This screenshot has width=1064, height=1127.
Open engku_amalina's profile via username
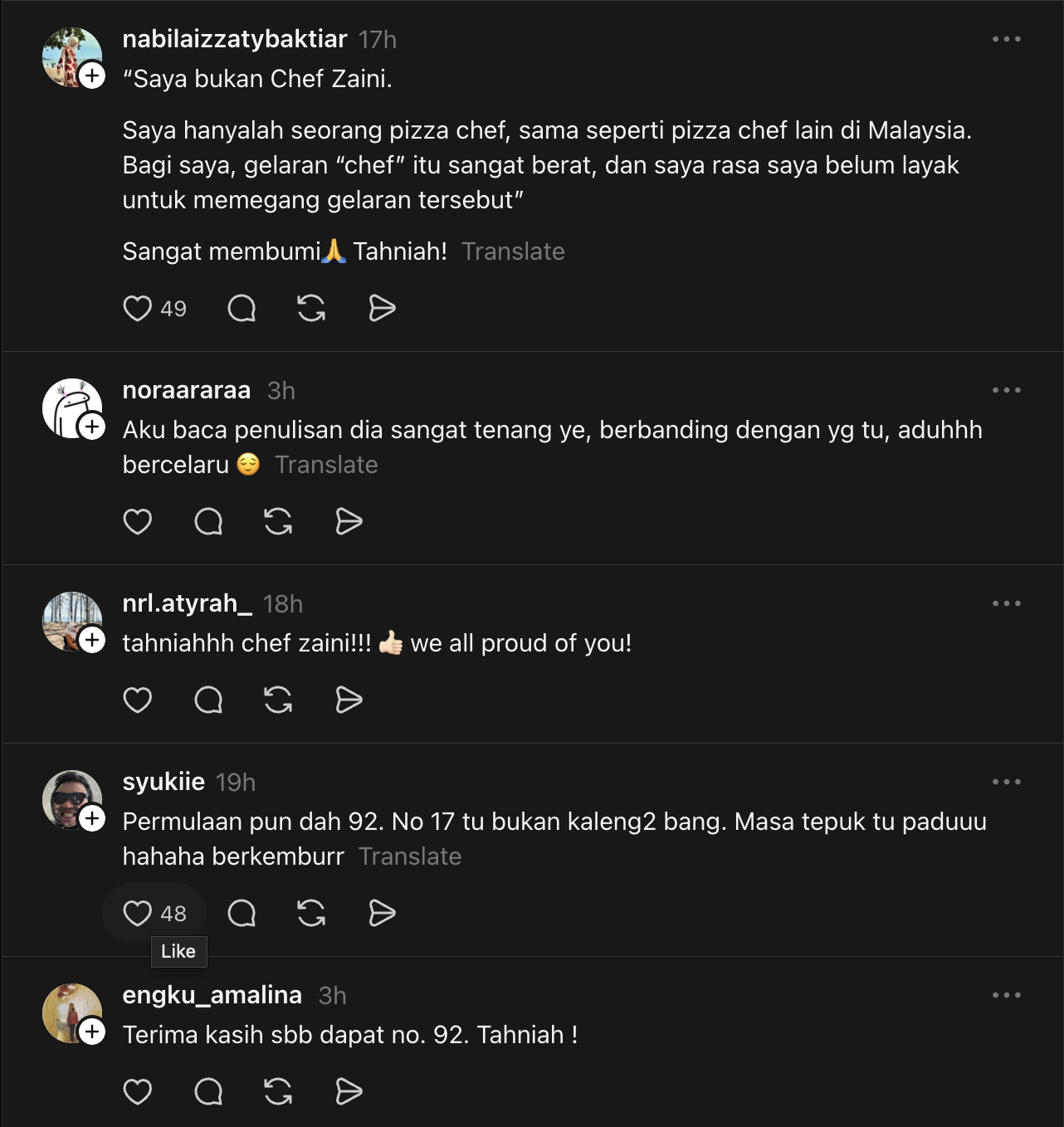tap(212, 995)
